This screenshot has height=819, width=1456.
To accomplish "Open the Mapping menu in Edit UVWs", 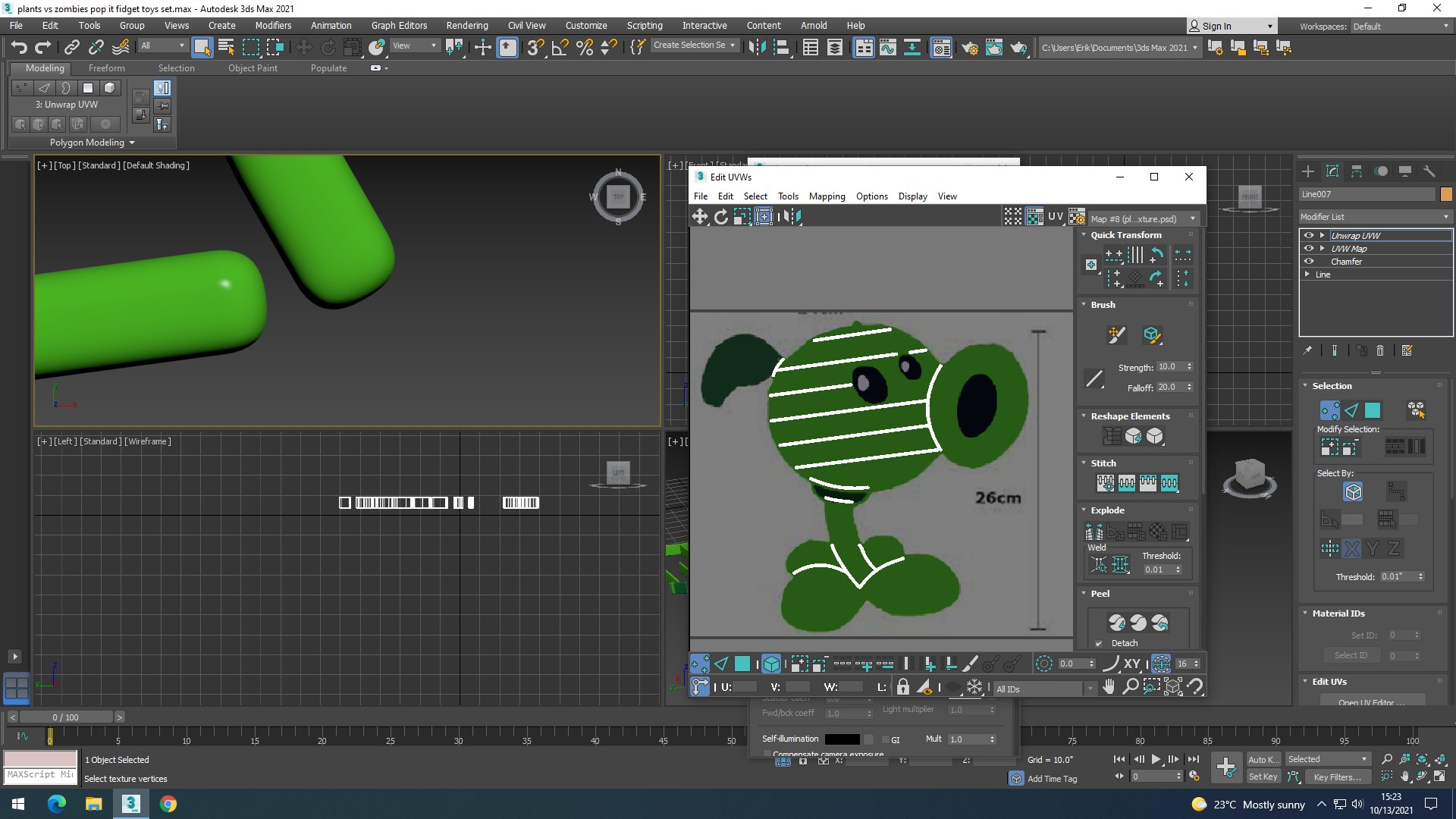I will (827, 196).
